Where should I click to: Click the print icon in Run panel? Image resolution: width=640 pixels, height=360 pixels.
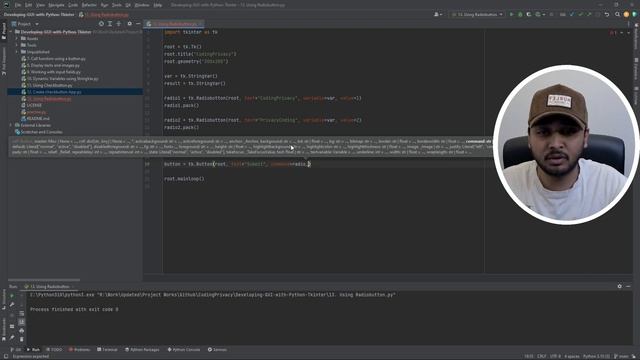[x=22, y=331]
